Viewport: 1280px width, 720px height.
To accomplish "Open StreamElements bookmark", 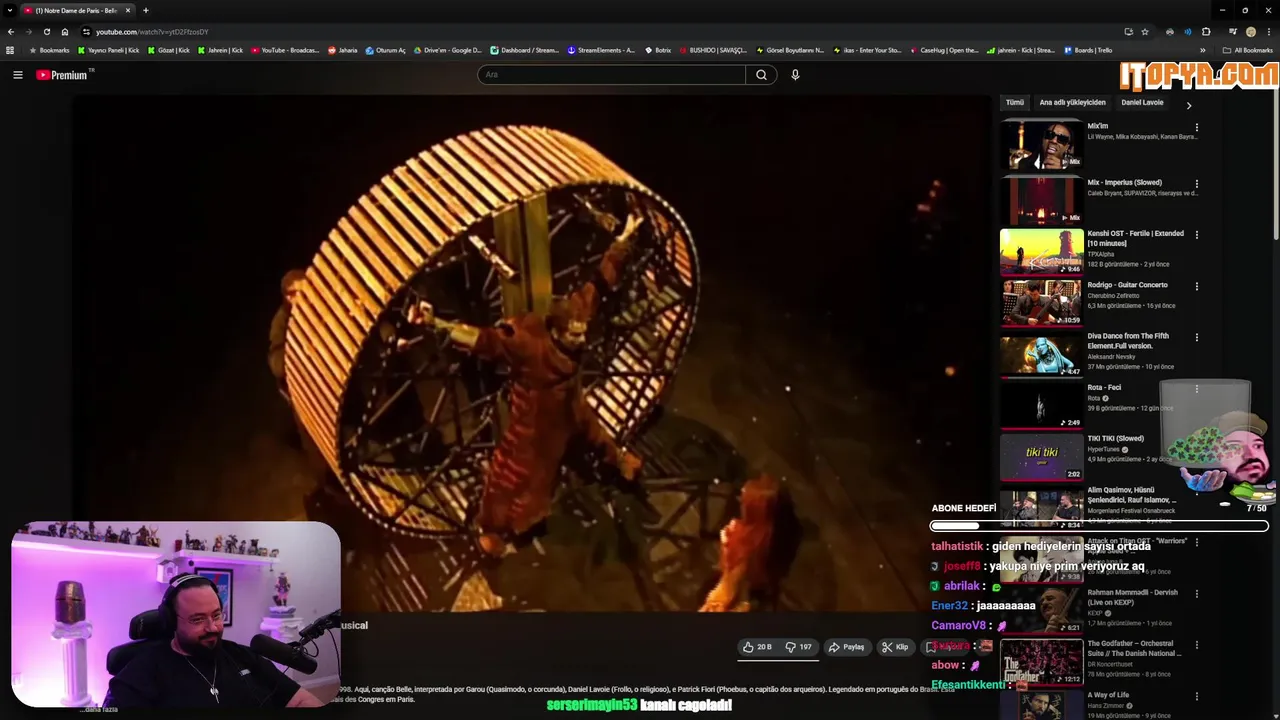I will [x=601, y=50].
